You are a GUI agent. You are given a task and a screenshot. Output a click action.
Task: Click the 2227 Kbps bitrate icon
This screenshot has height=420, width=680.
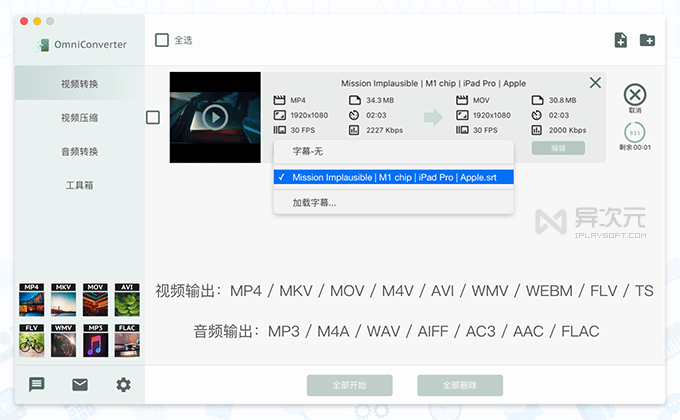tap(354, 130)
